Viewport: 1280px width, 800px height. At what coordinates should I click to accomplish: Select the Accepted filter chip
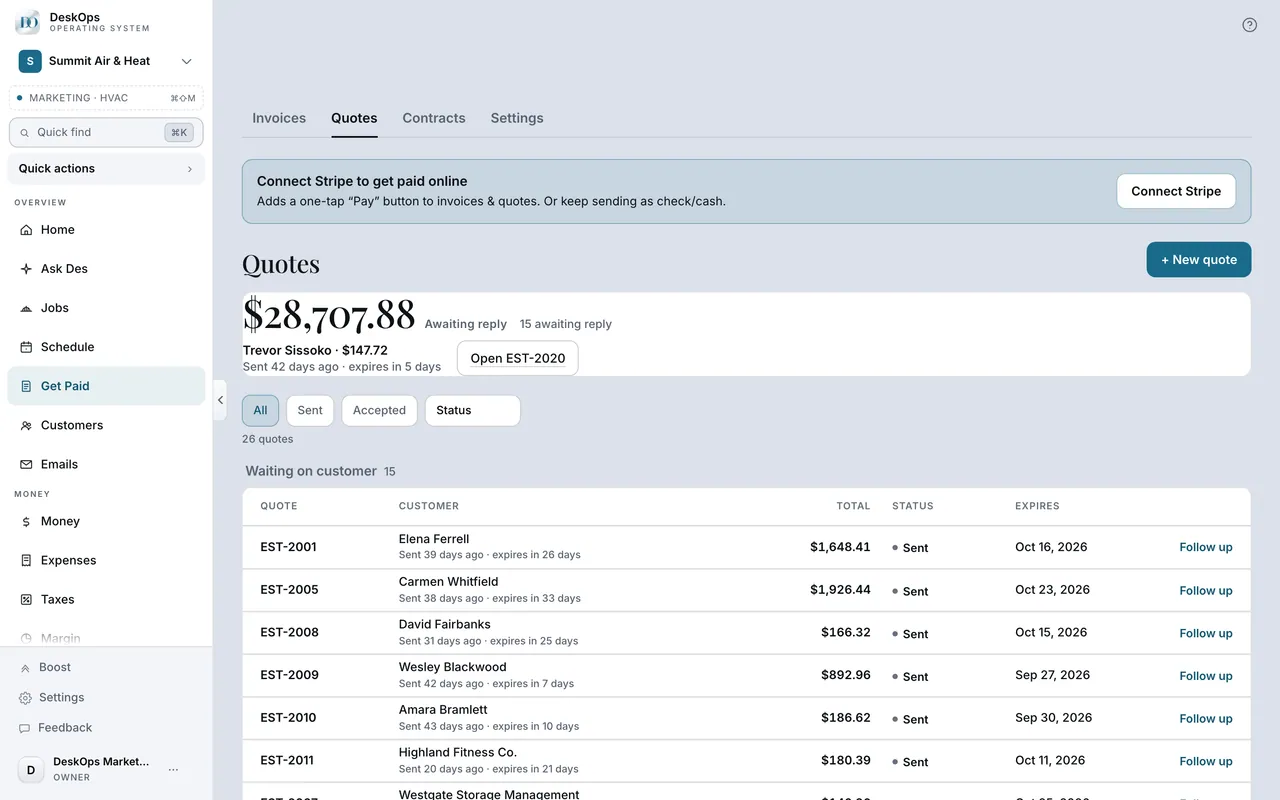379,410
